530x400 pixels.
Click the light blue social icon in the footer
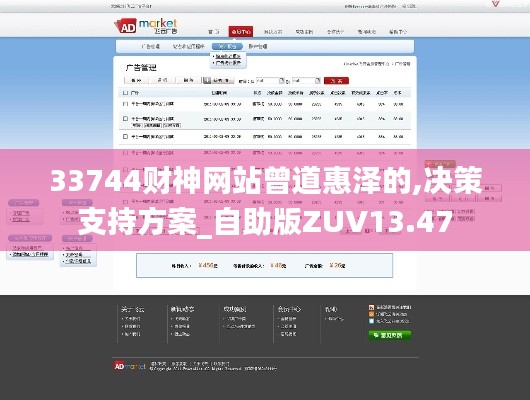tap(371, 321)
